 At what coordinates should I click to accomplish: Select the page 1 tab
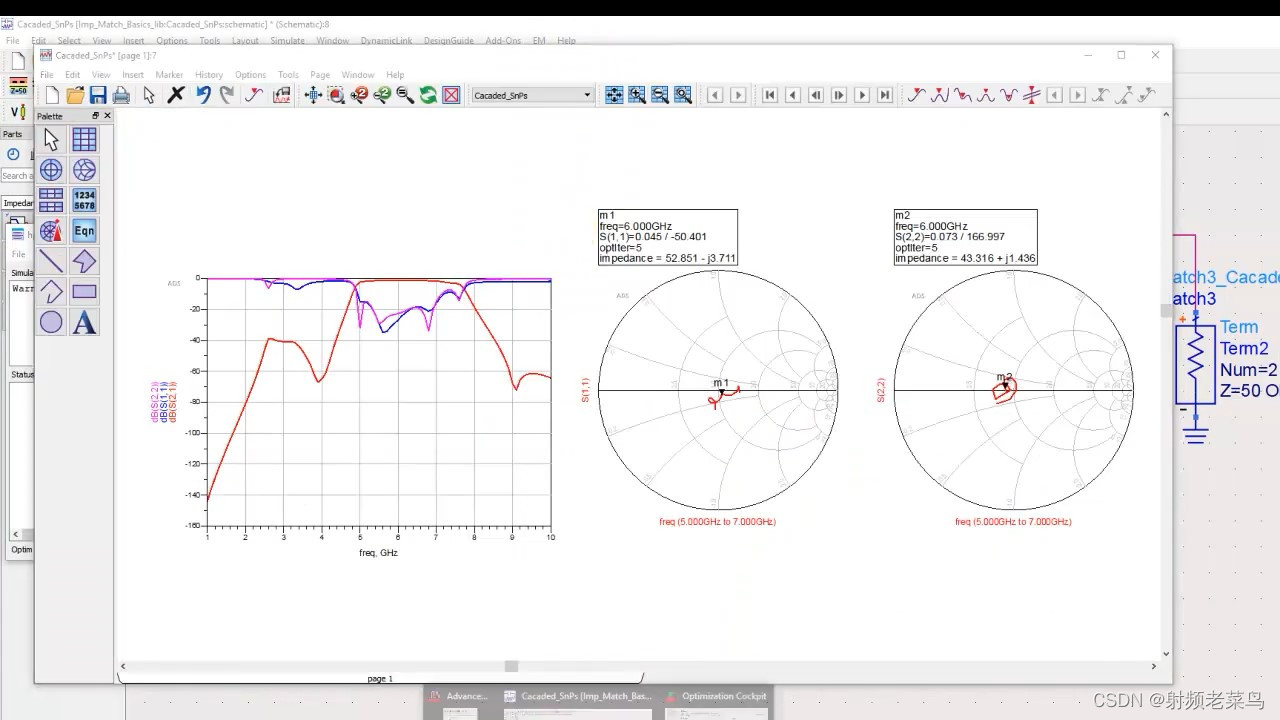379,678
